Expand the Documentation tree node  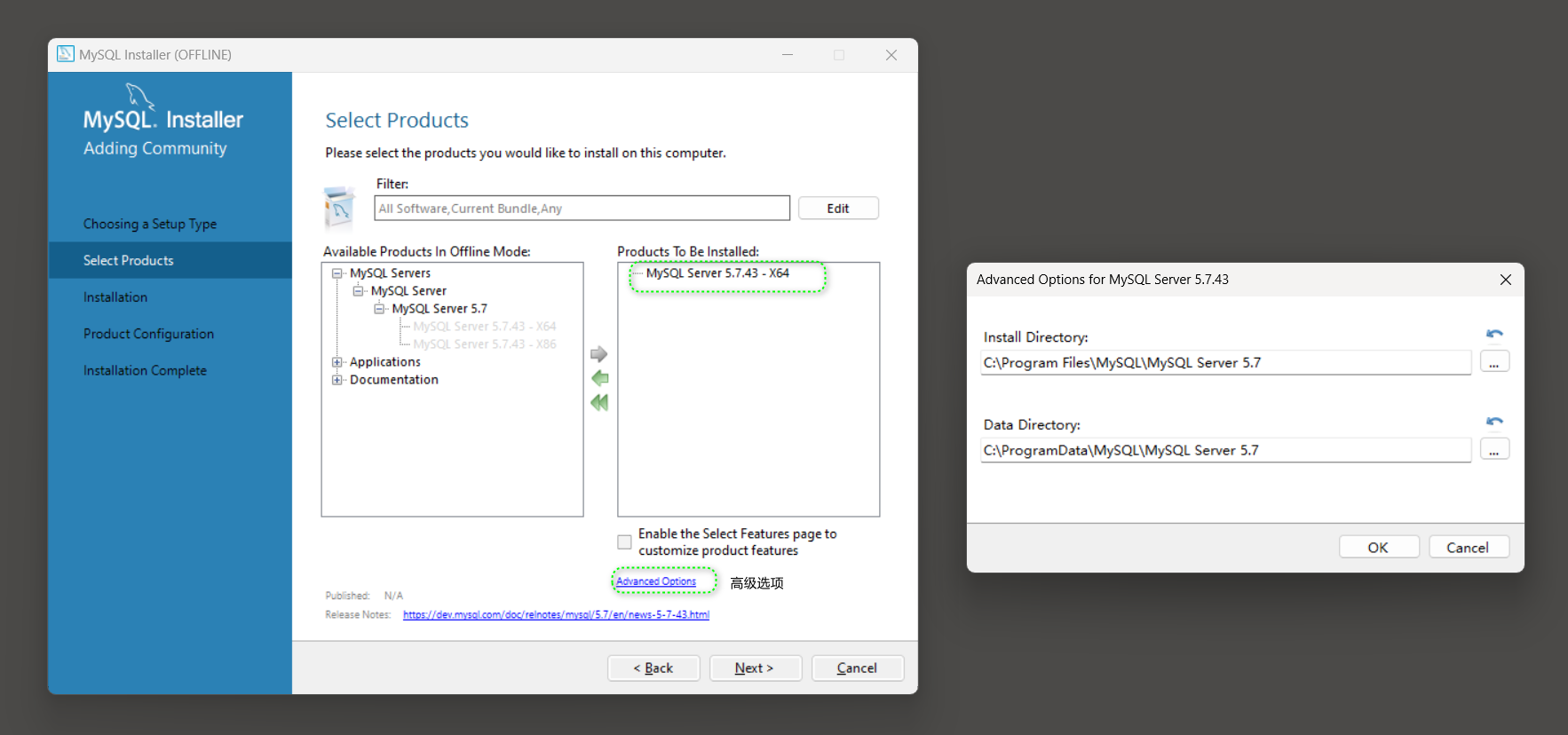(337, 380)
